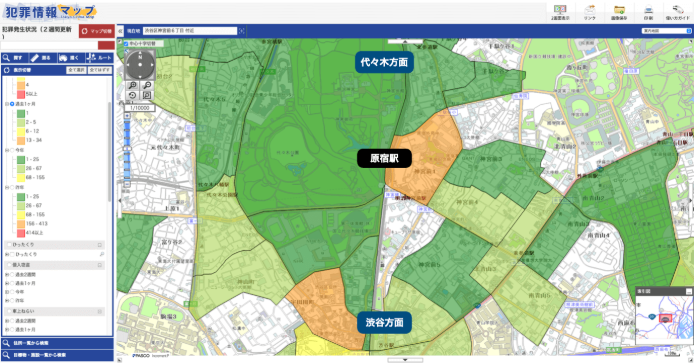Click the 全て選択 button

[x=76, y=70]
